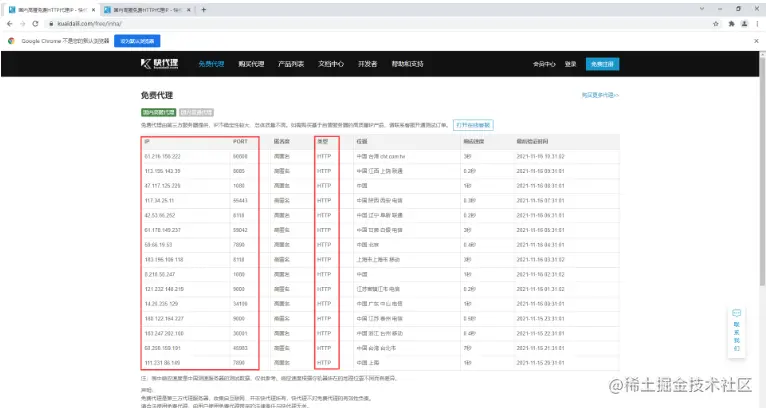Click location 中国 上海 in the last row

(x=367, y=363)
